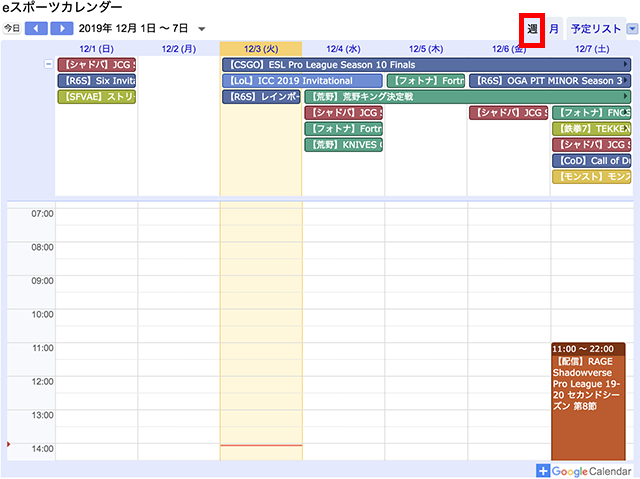
Task: Open the シャドバ JCG event on 12/1
Action: [97, 64]
